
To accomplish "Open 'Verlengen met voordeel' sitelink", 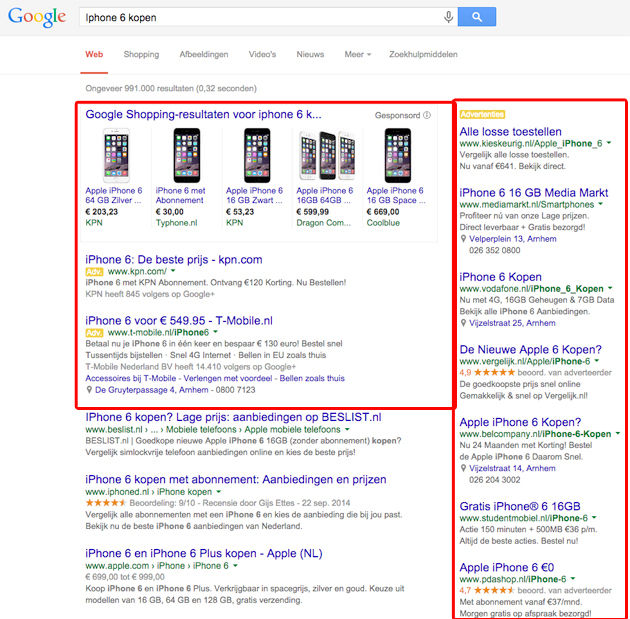I will tap(228, 378).
